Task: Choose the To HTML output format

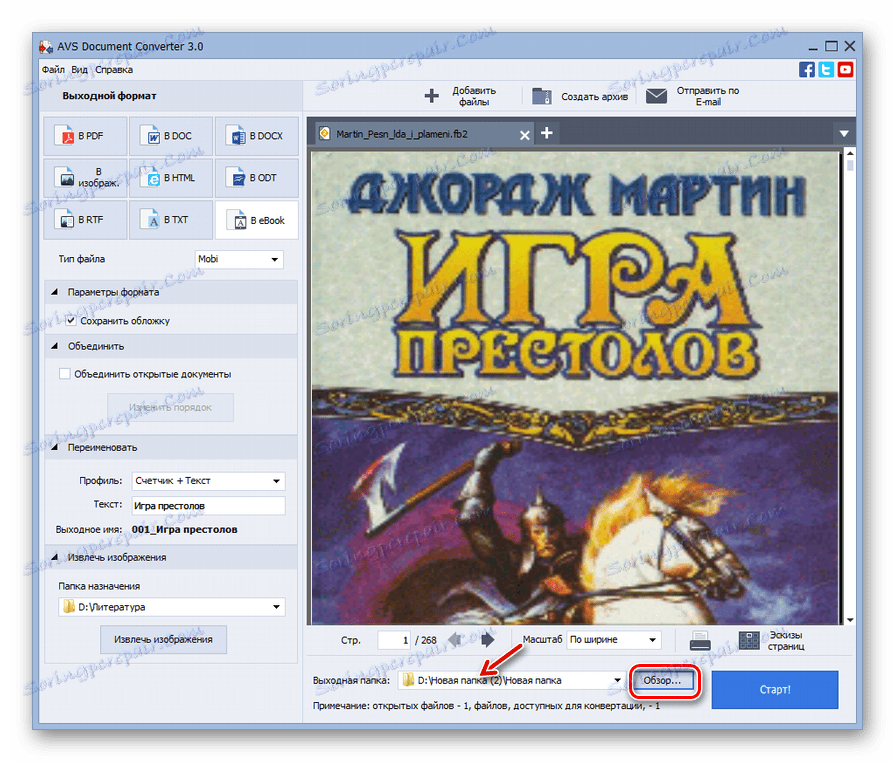Action: [x=171, y=178]
